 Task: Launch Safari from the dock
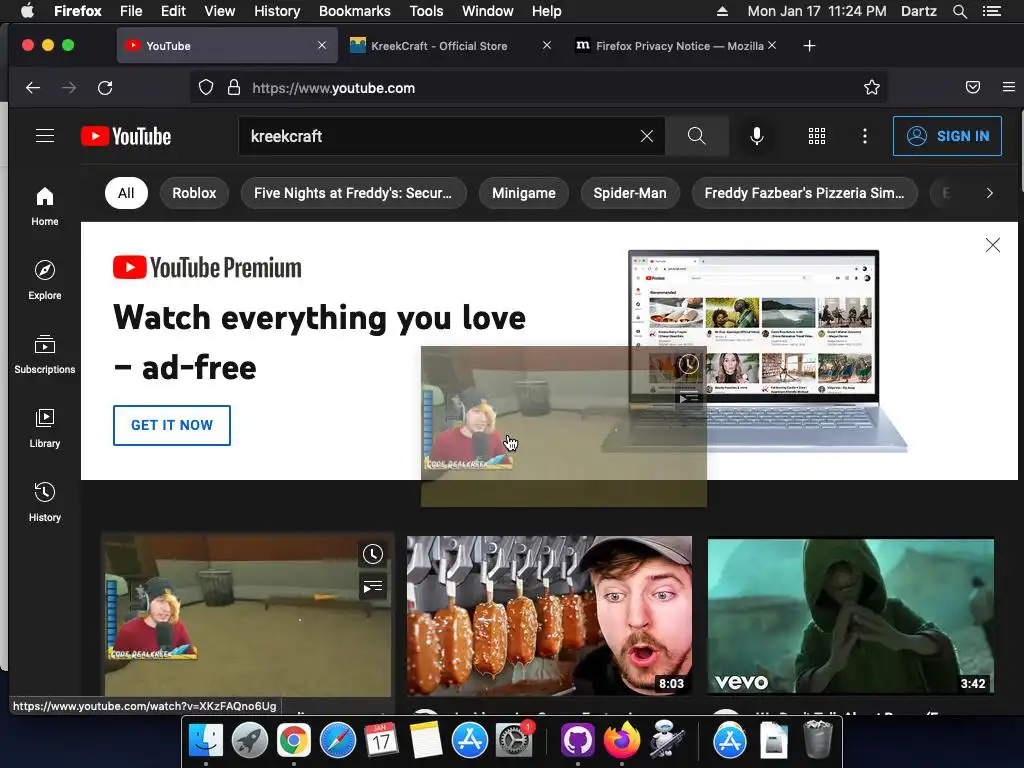338,741
